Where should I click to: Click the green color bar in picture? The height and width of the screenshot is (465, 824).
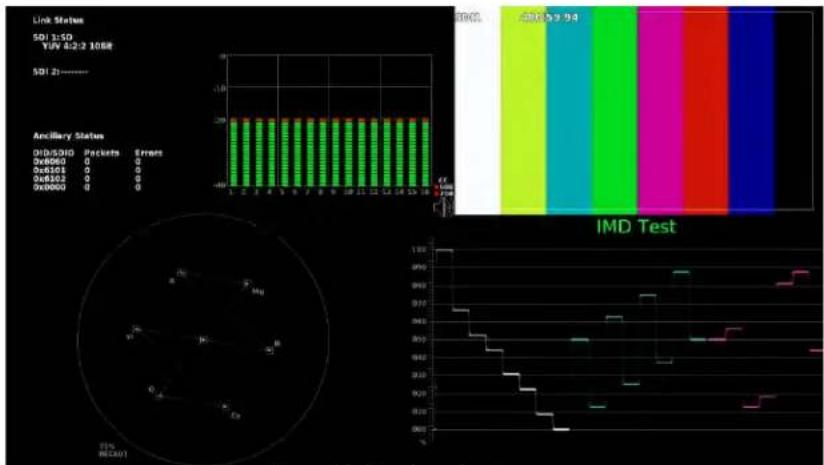coord(615,110)
